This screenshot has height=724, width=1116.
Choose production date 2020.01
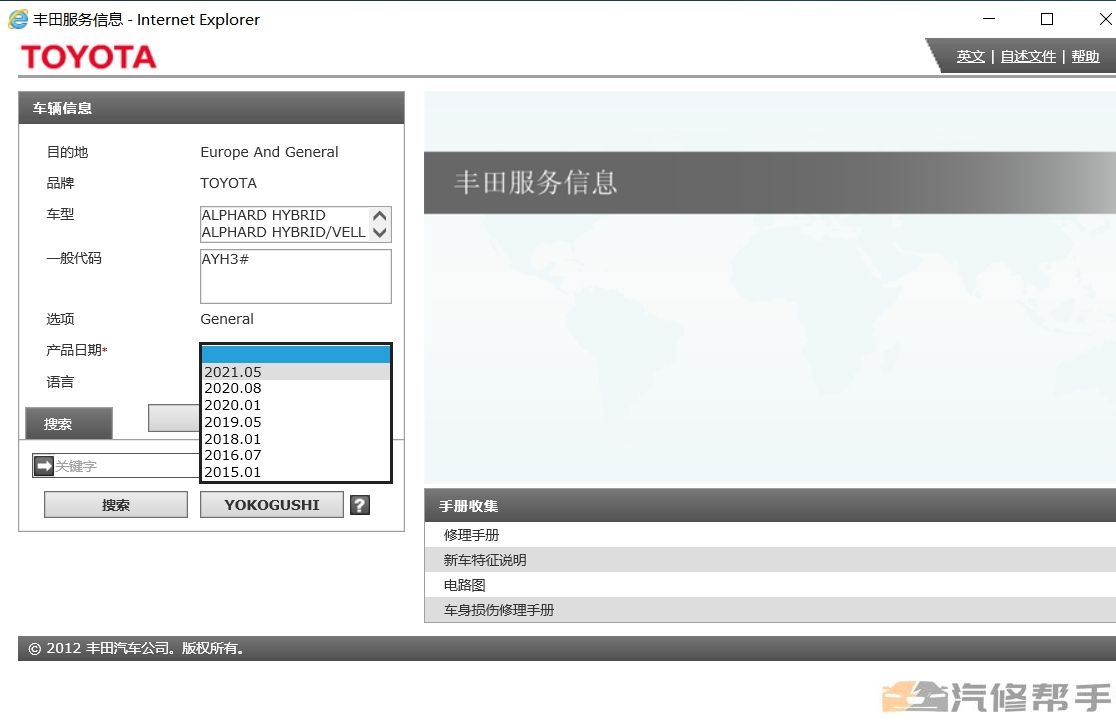click(x=295, y=405)
